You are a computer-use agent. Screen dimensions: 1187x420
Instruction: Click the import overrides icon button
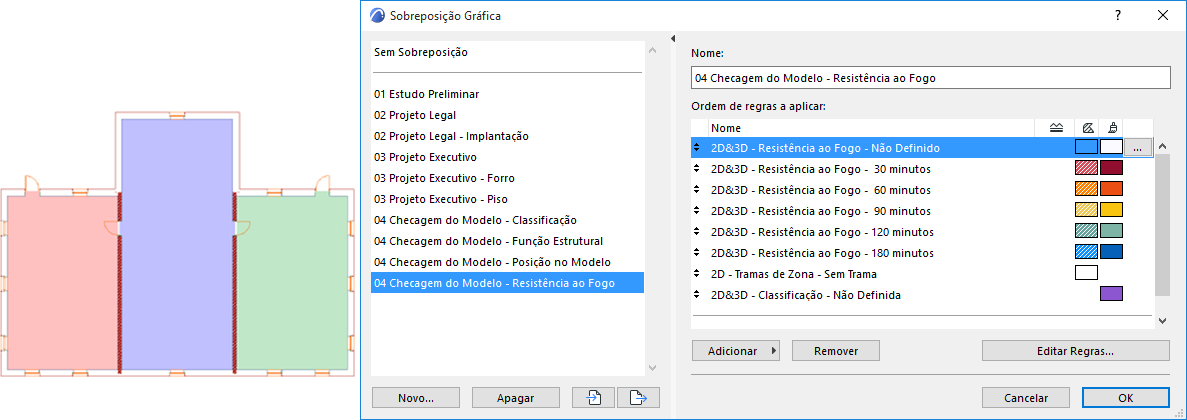594,397
